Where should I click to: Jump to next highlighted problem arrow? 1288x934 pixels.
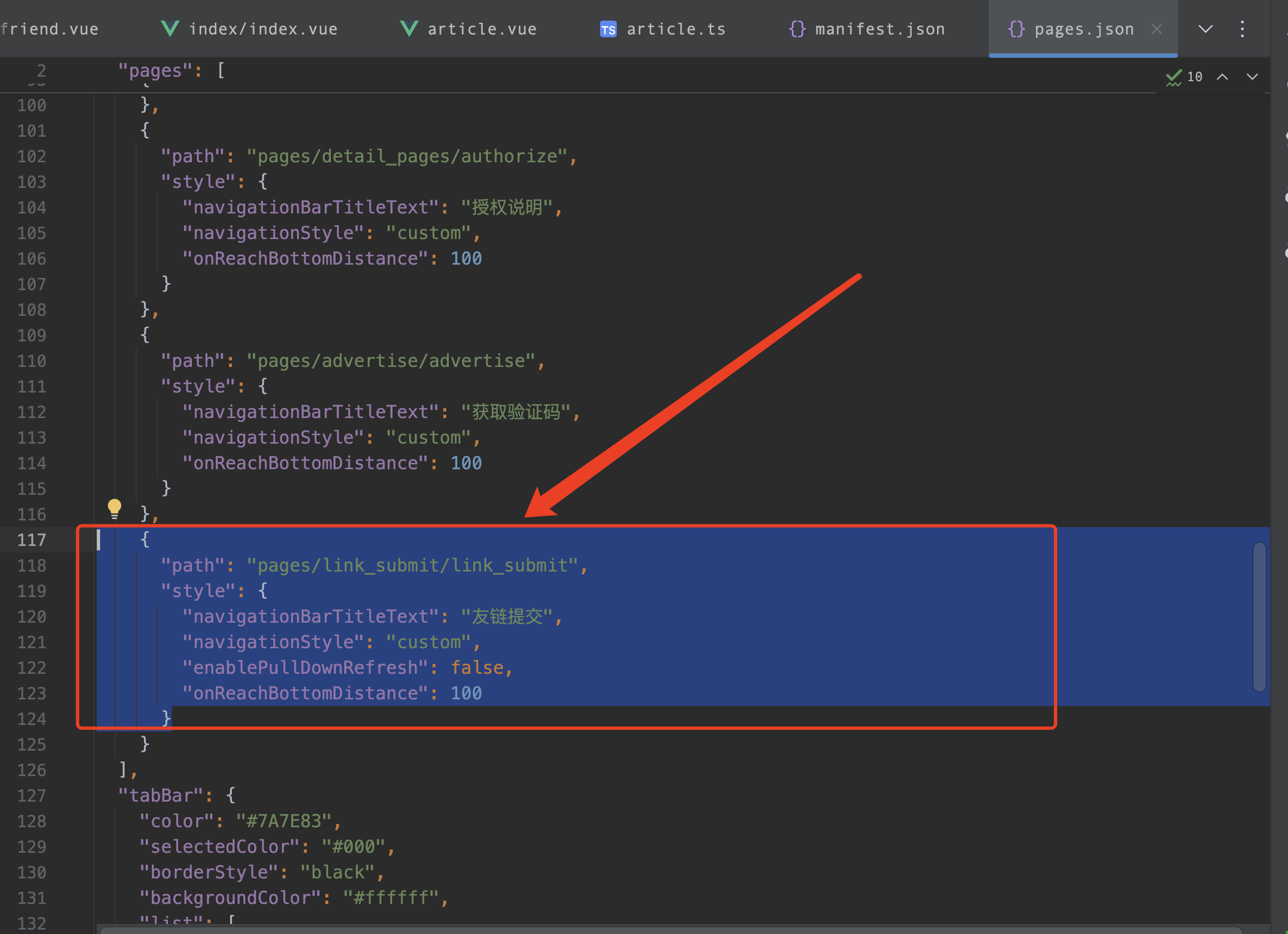[1252, 77]
